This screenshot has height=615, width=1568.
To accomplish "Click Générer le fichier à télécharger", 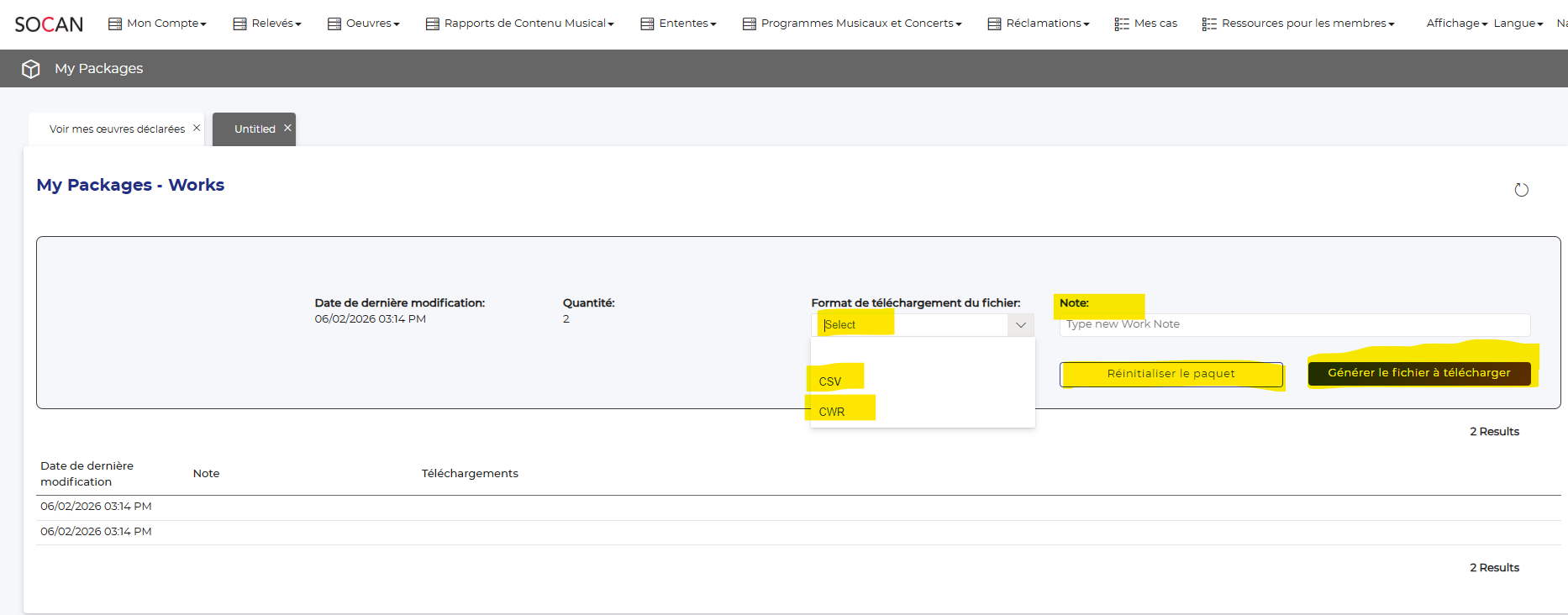I will point(1418,373).
